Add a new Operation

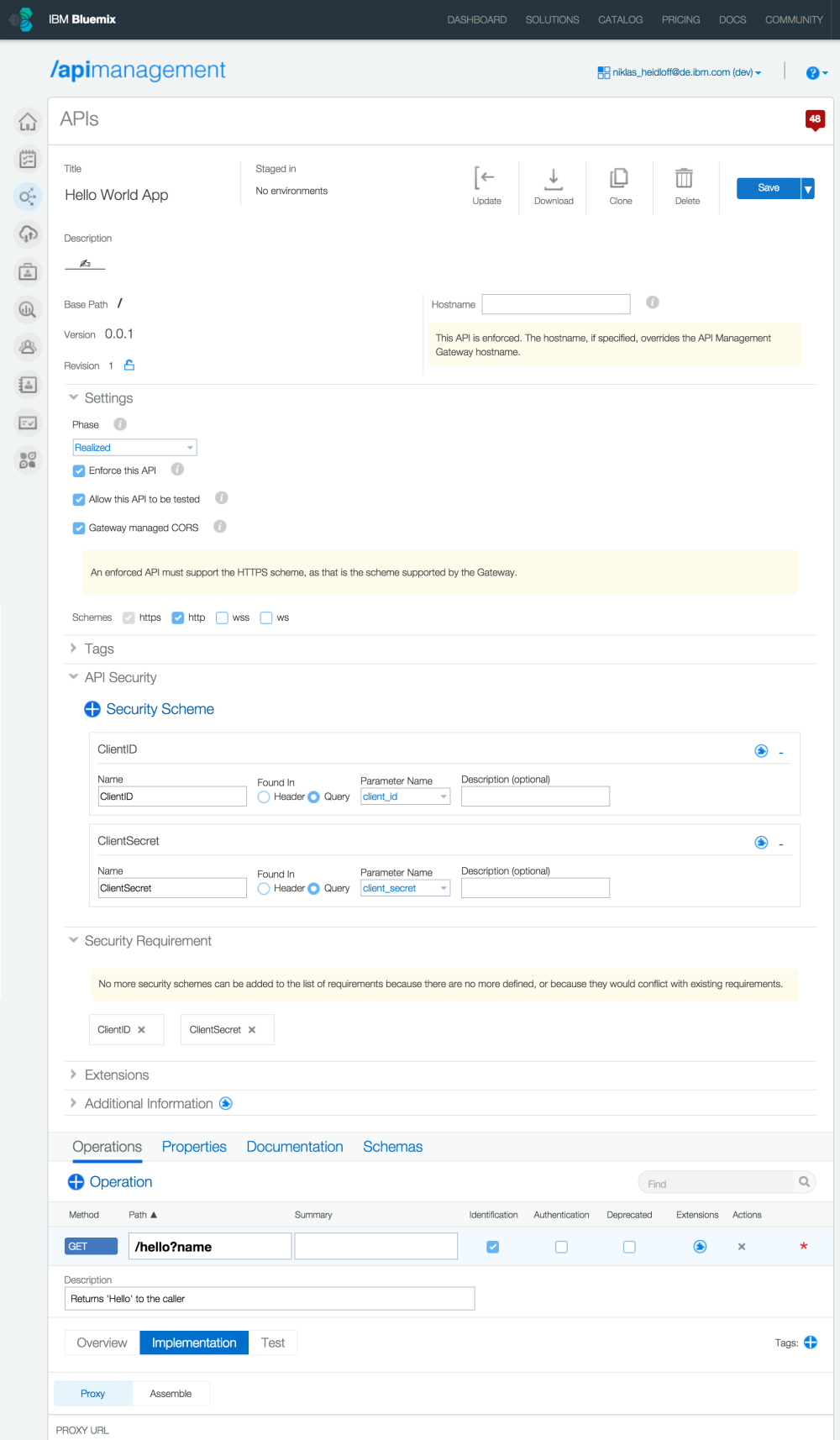[76, 1182]
